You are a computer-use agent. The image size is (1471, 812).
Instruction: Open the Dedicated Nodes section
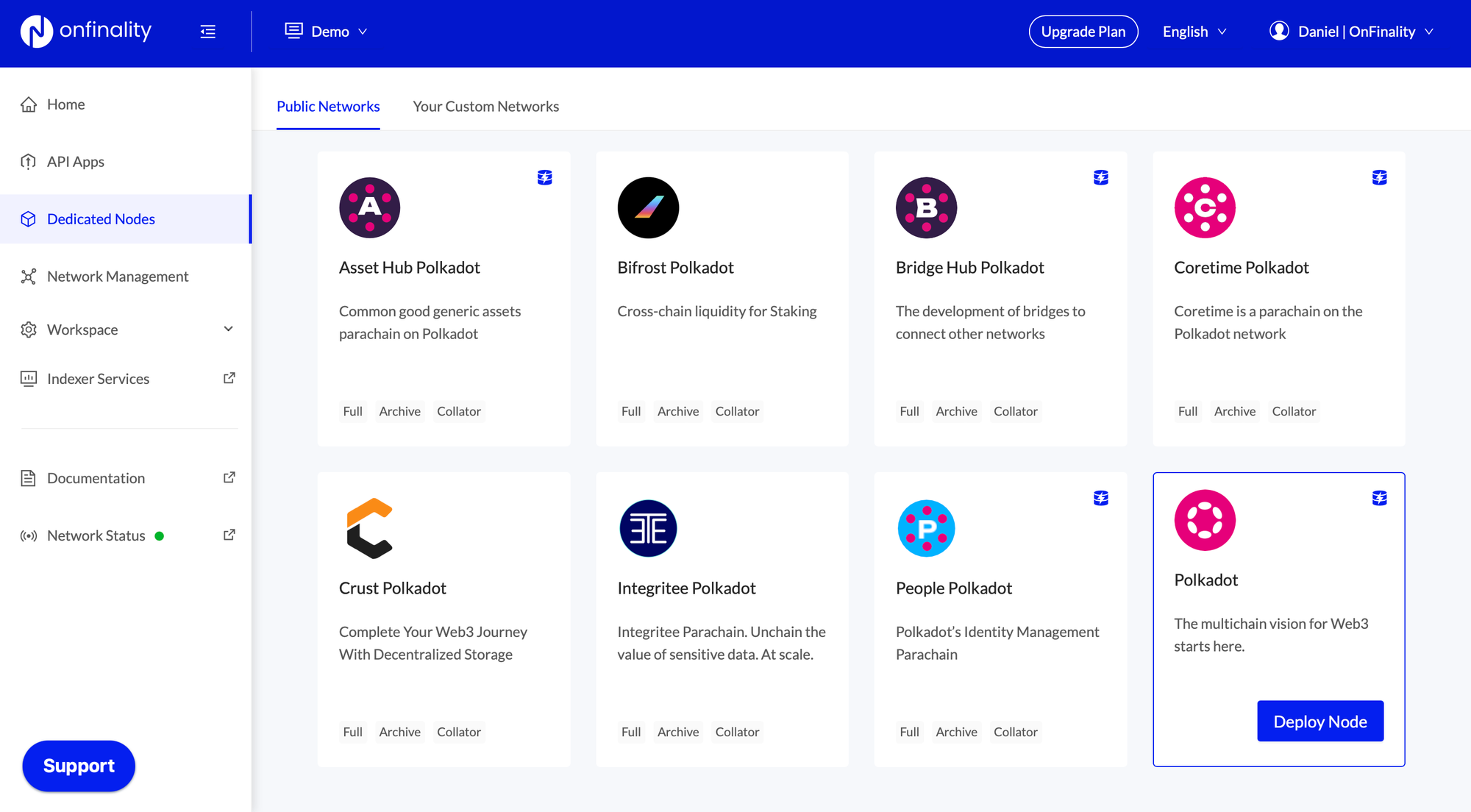click(x=101, y=218)
